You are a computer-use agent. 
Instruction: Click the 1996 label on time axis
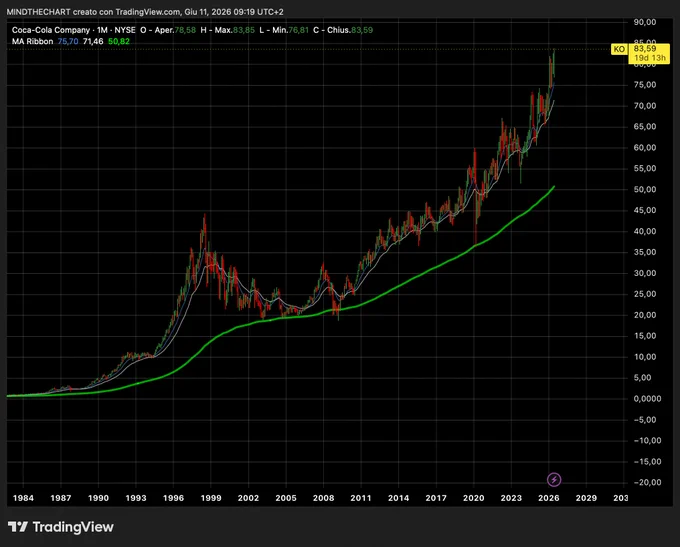(x=173, y=498)
